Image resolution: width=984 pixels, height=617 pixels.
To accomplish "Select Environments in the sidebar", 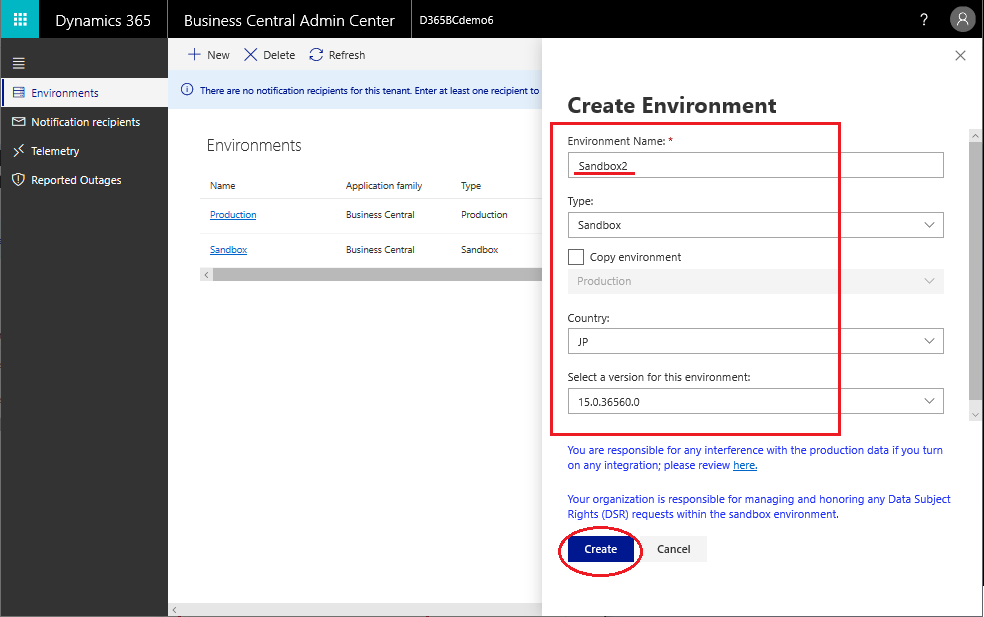I will pyautogui.click(x=85, y=93).
